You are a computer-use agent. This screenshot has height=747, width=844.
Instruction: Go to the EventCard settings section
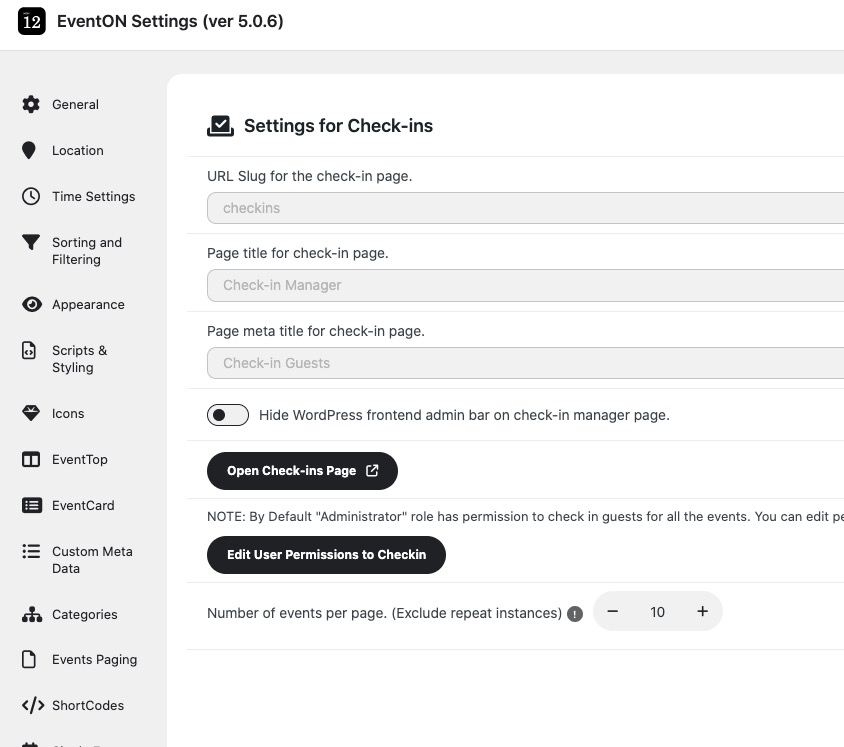[x=83, y=505]
